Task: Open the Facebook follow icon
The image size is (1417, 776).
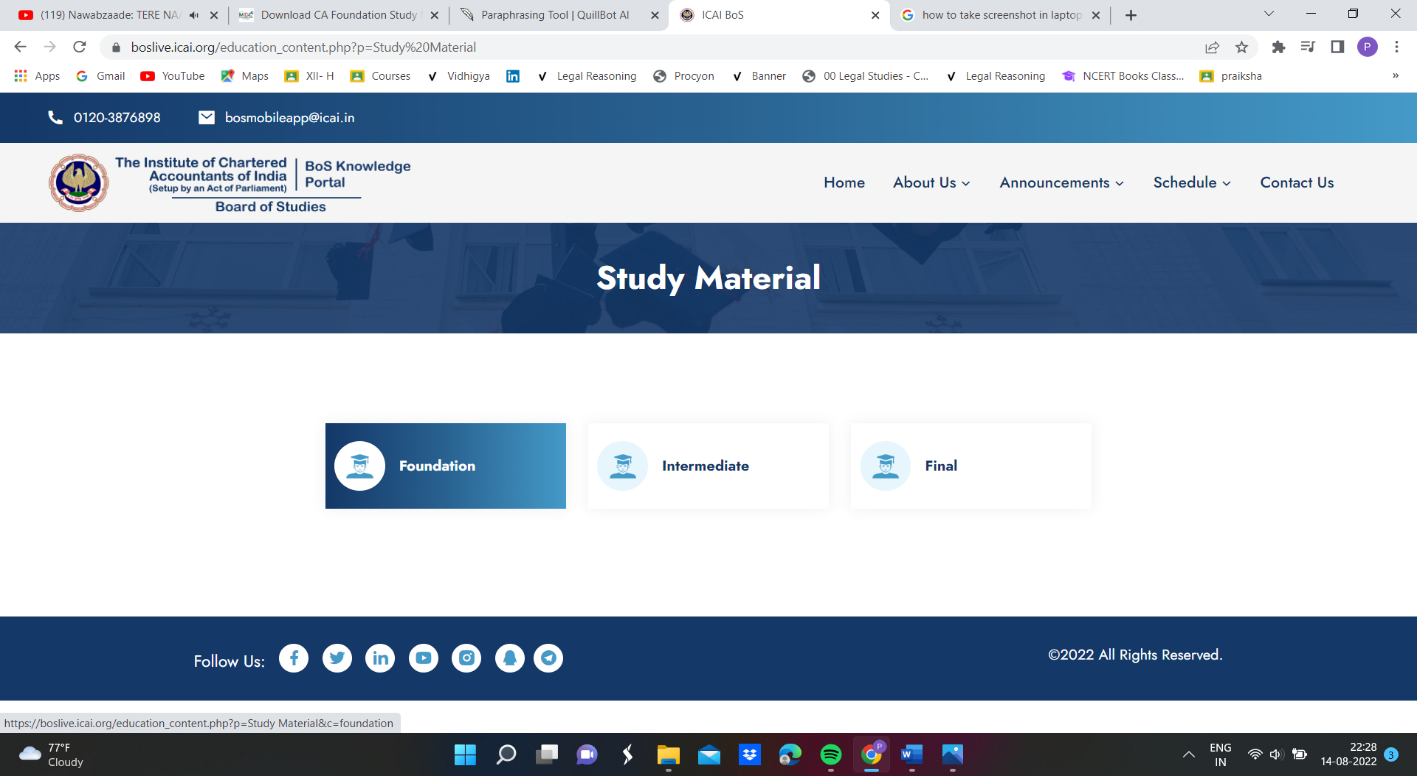Action: [293, 658]
